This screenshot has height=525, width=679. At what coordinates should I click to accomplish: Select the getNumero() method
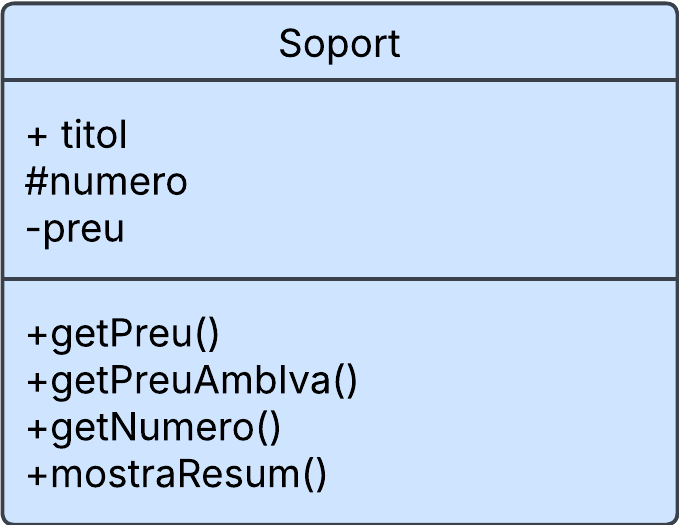[154, 427]
